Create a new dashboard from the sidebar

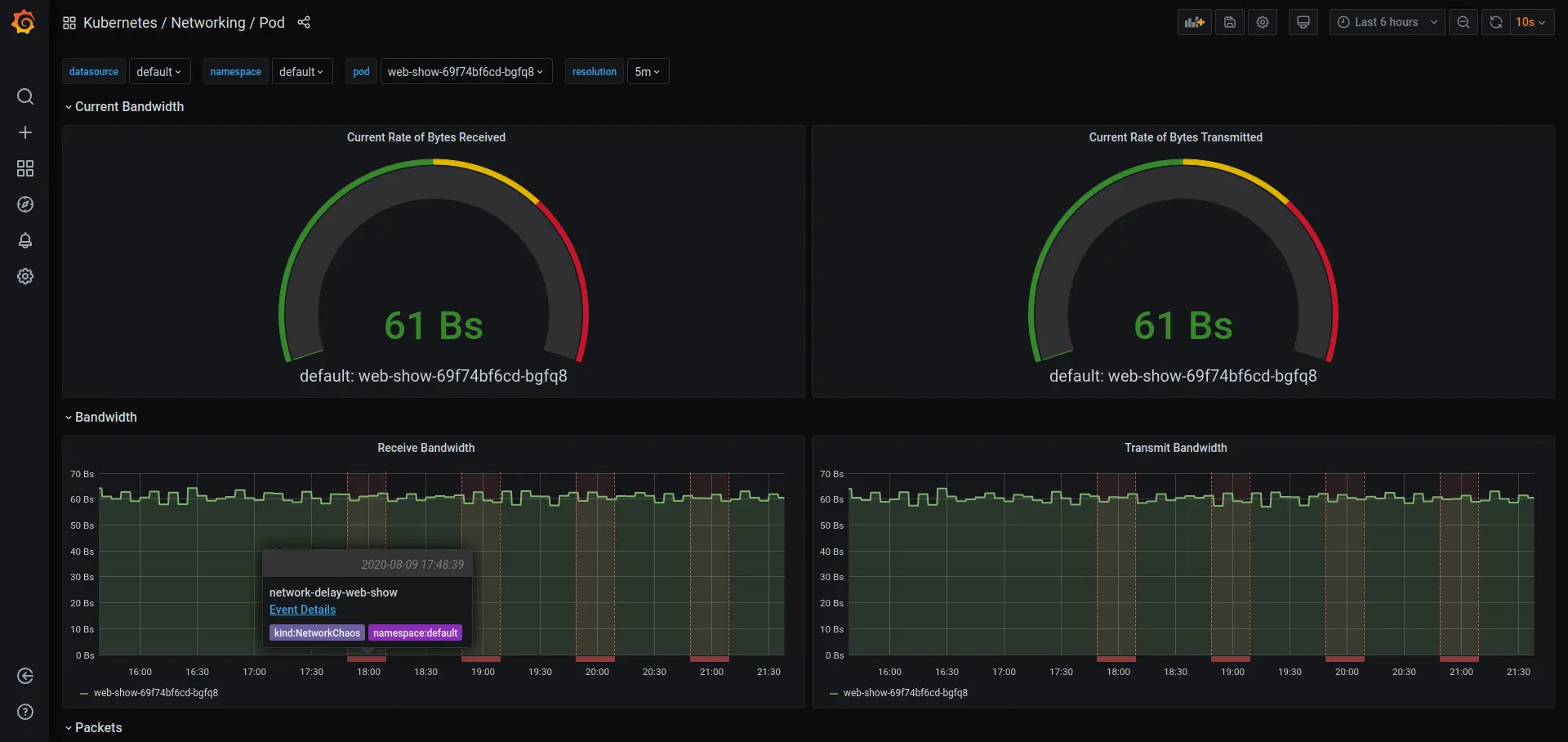pos(25,132)
